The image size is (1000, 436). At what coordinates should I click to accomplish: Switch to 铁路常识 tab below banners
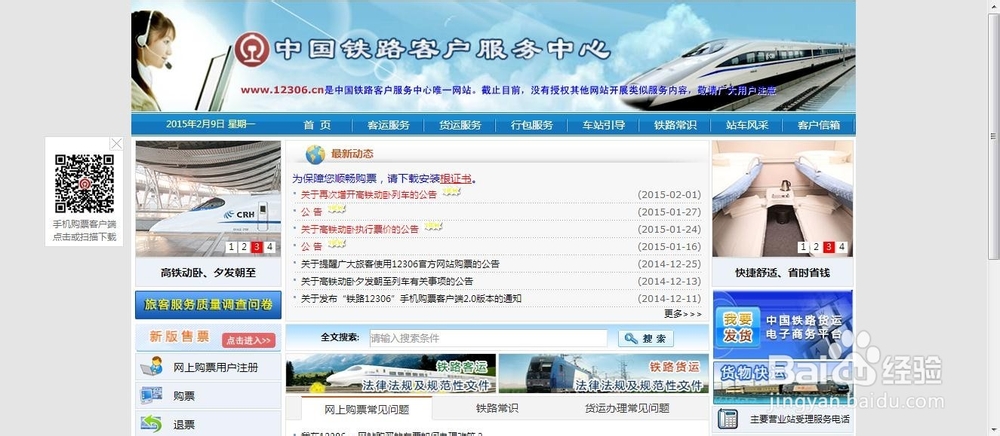click(x=497, y=408)
